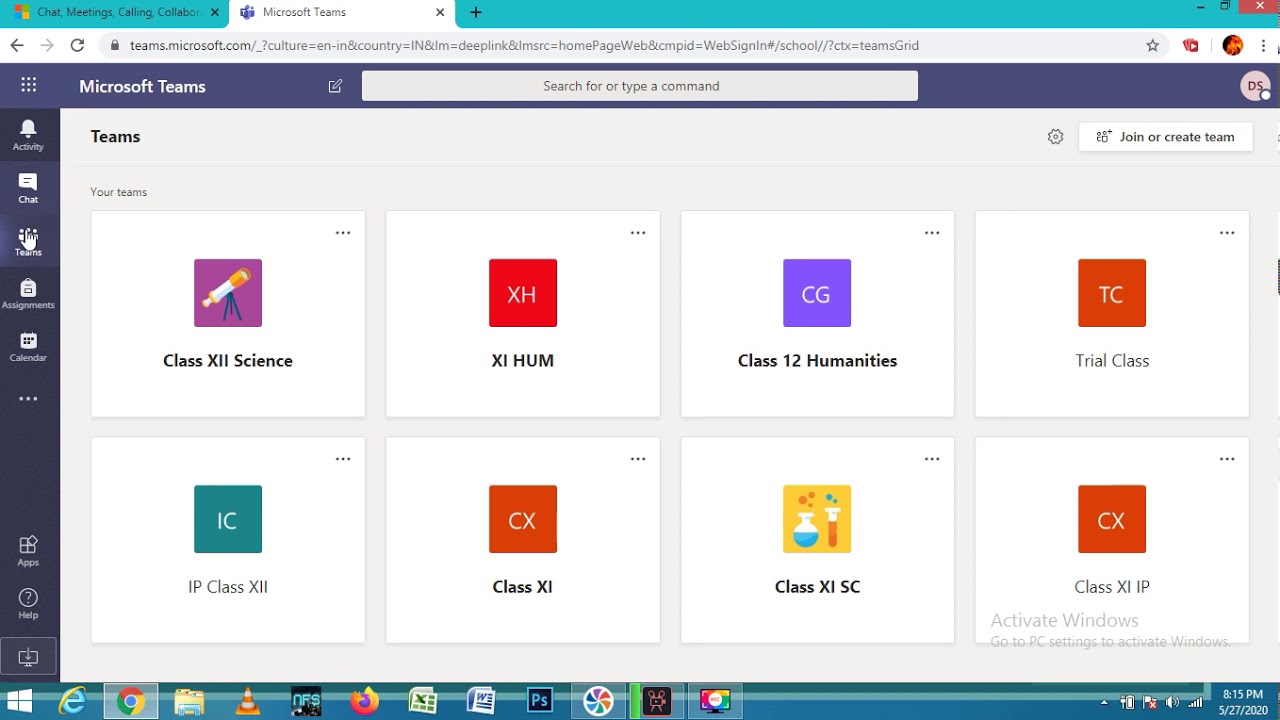
Task: Go back in the browser
Action: [x=17, y=45]
